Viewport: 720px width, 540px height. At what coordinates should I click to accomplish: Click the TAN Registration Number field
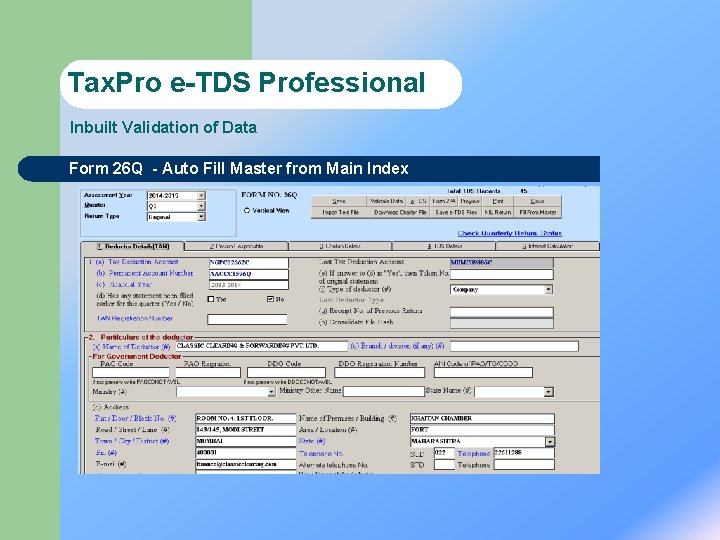[x=247, y=319]
